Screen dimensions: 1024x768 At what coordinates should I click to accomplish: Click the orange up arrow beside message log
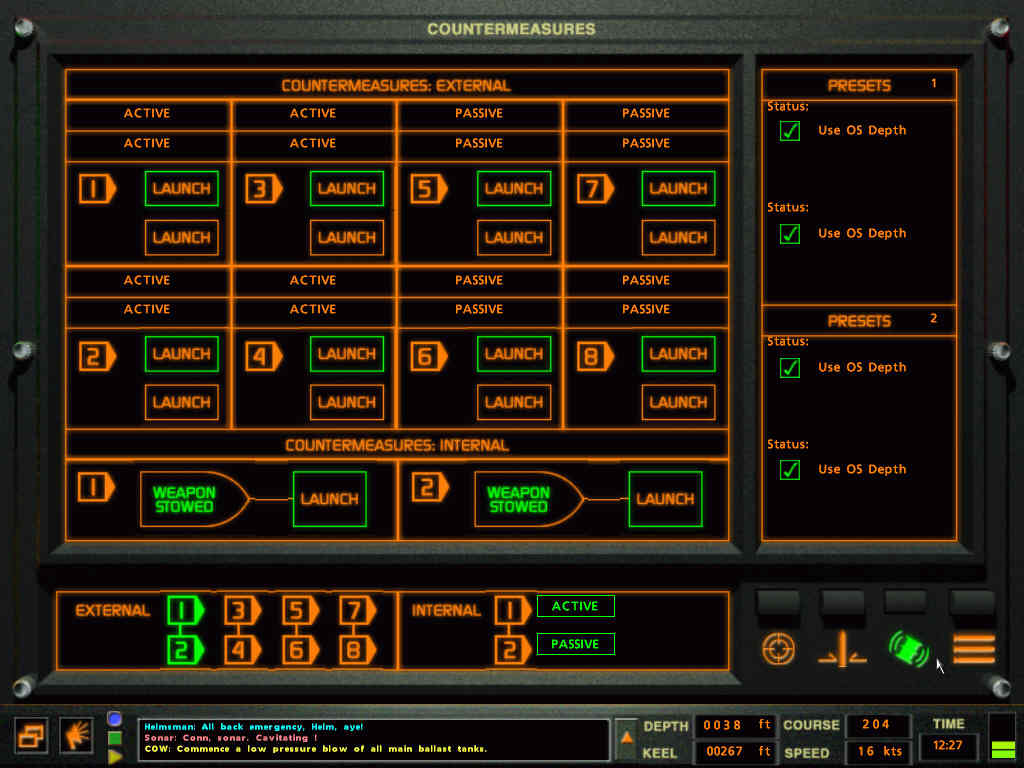[x=626, y=738]
